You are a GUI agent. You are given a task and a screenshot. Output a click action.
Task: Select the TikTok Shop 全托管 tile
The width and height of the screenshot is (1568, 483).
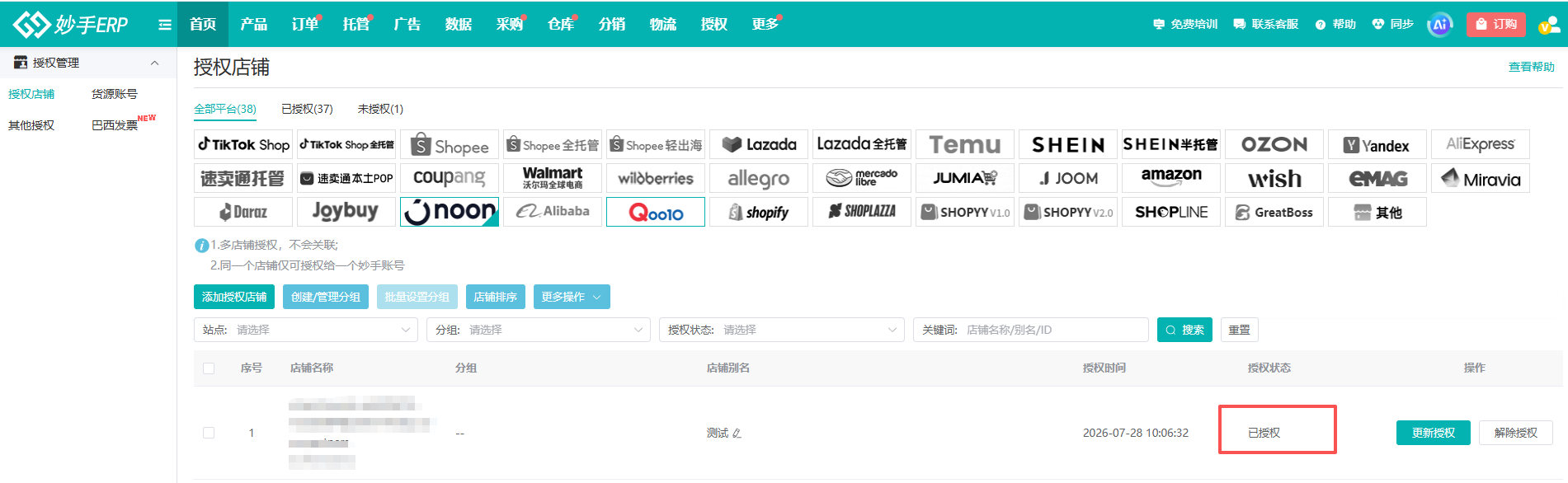click(346, 144)
